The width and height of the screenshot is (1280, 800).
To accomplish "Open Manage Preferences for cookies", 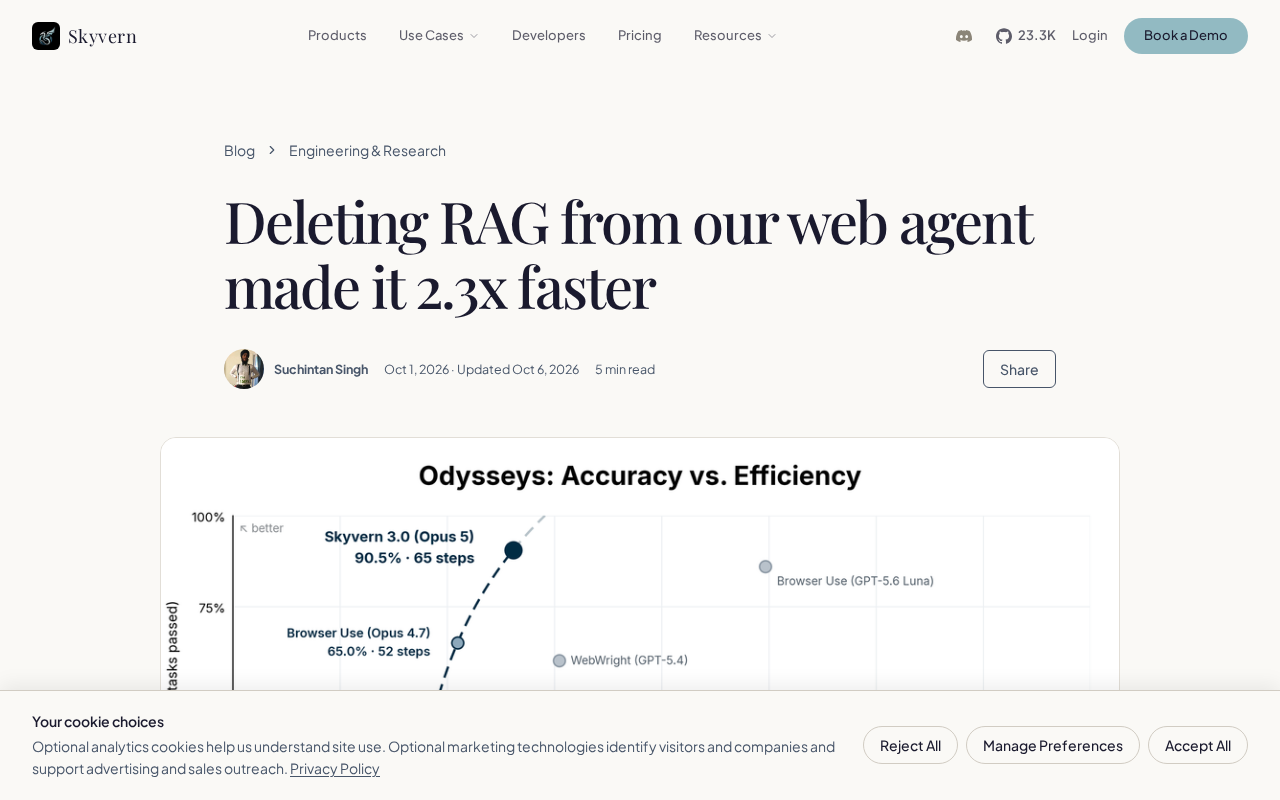I will pos(1053,745).
